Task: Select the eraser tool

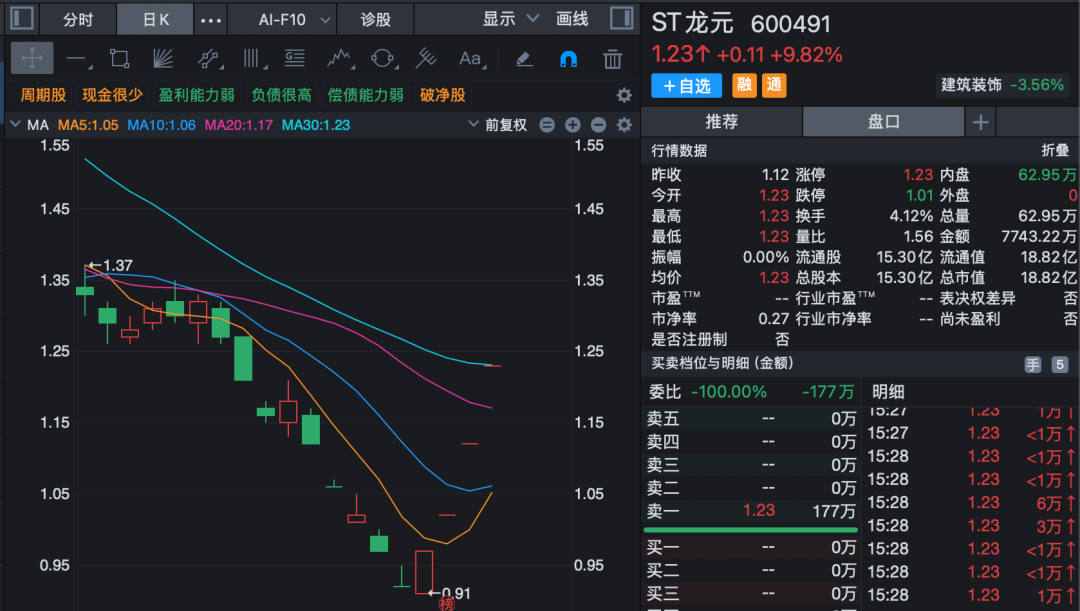Action: 524,59
